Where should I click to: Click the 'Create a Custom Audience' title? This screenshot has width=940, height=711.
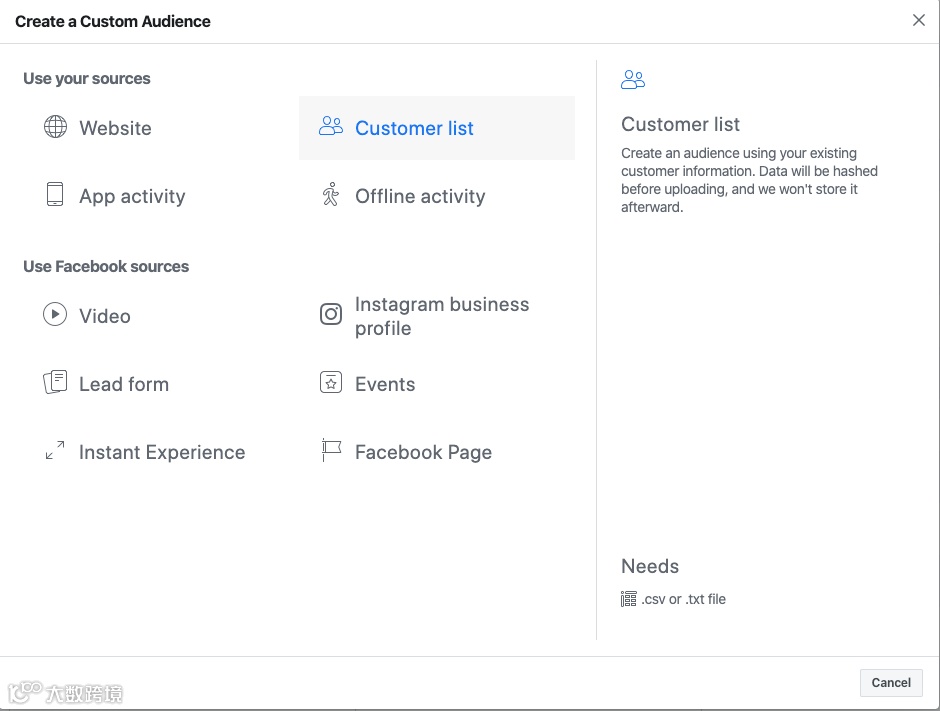pyautogui.click(x=113, y=22)
